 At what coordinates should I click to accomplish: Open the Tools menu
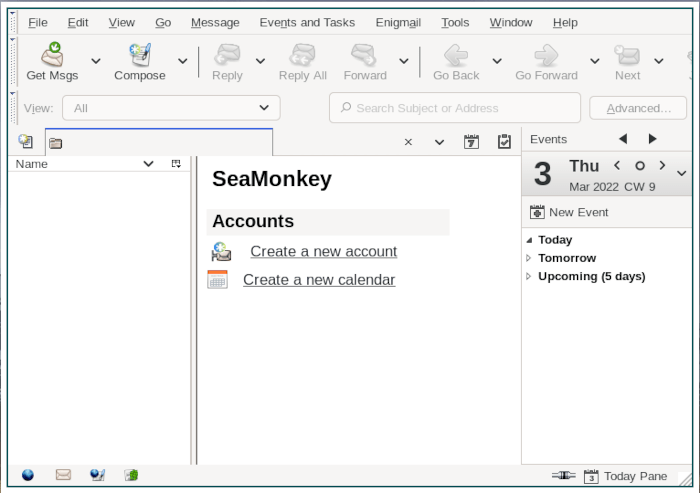455,22
